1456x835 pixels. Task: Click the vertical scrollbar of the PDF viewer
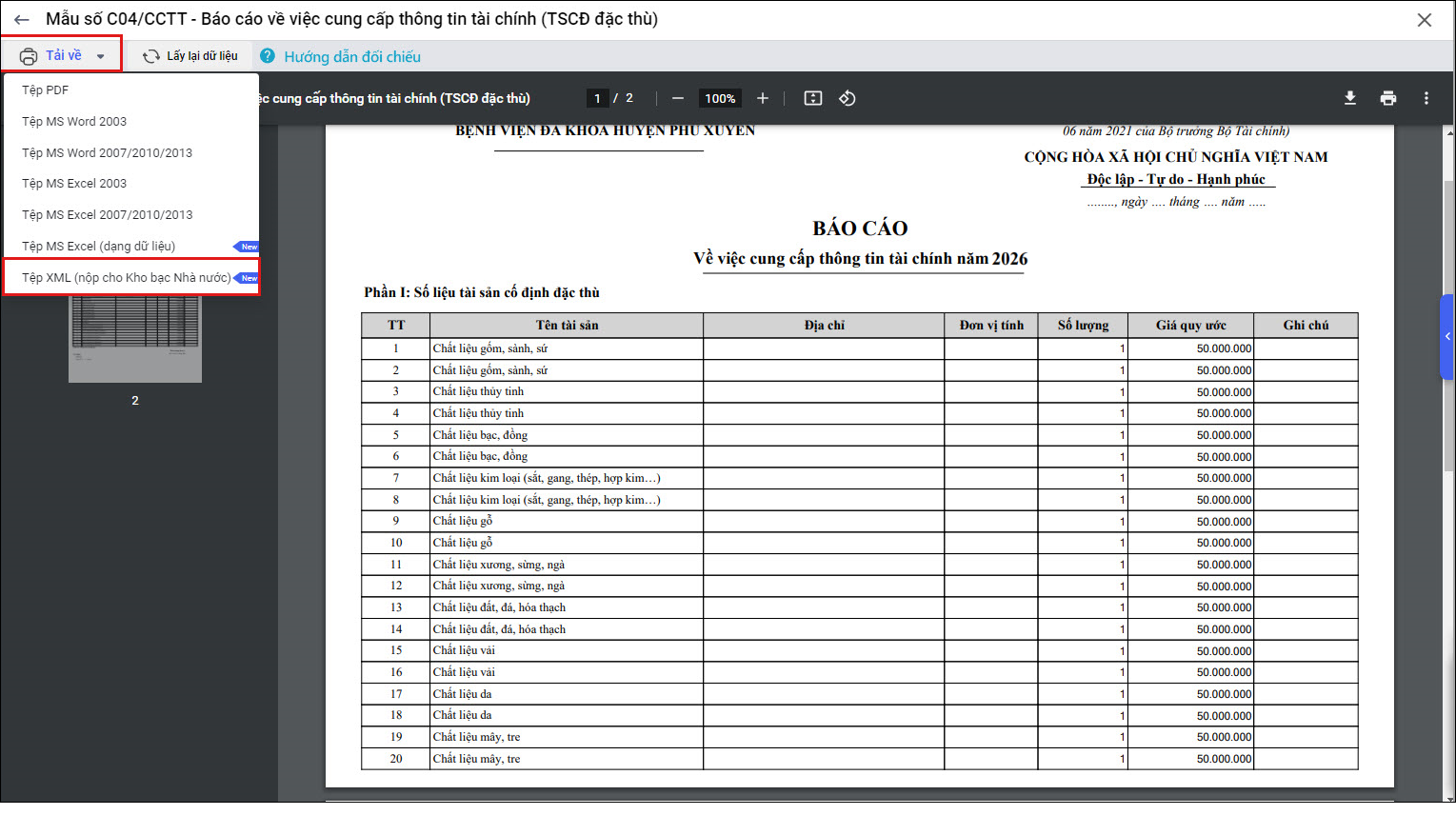pos(1449,327)
